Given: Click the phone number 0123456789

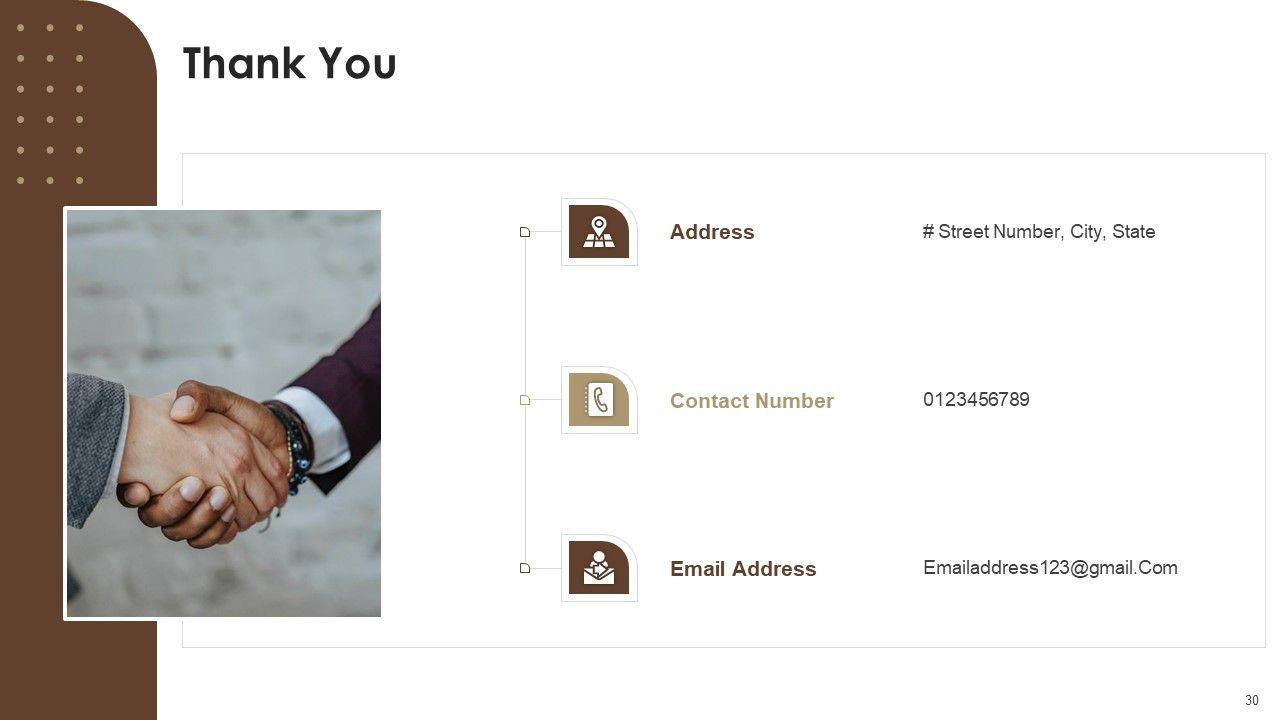Looking at the screenshot, I should tap(976, 400).
